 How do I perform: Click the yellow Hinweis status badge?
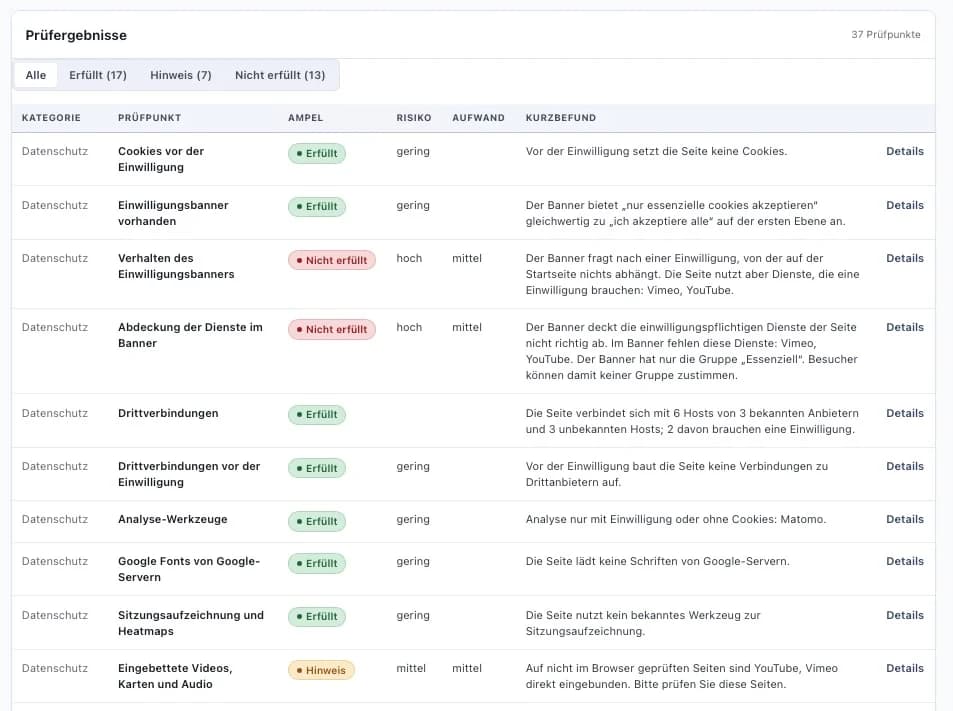click(321, 670)
